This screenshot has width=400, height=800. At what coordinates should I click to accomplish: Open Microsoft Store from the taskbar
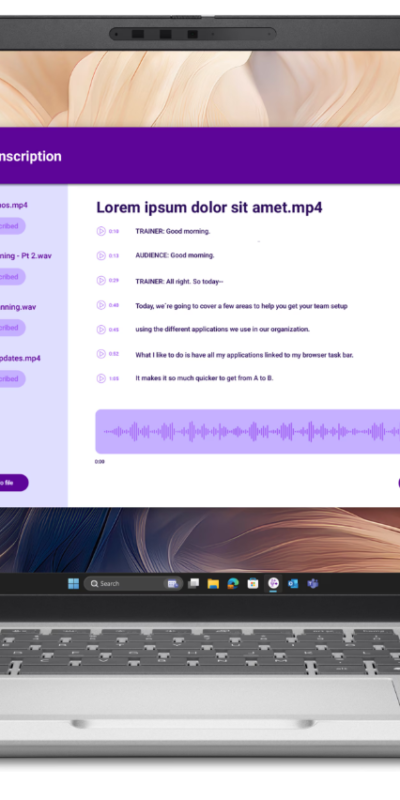pyautogui.click(x=253, y=583)
